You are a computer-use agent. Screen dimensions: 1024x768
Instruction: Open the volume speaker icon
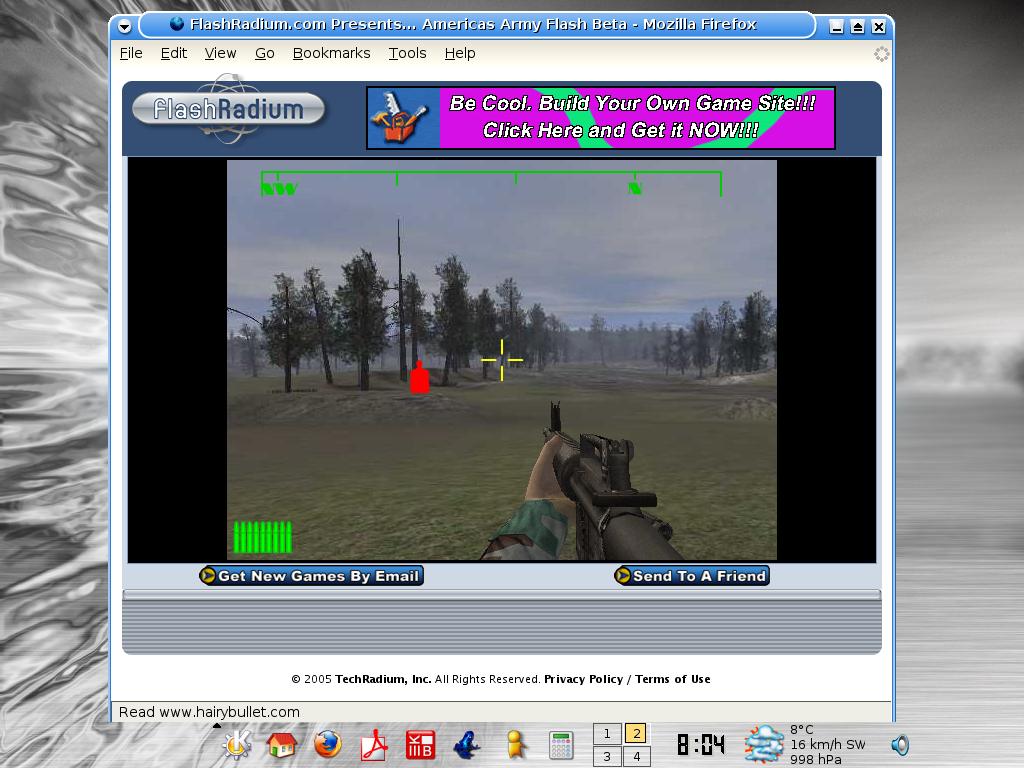point(900,745)
